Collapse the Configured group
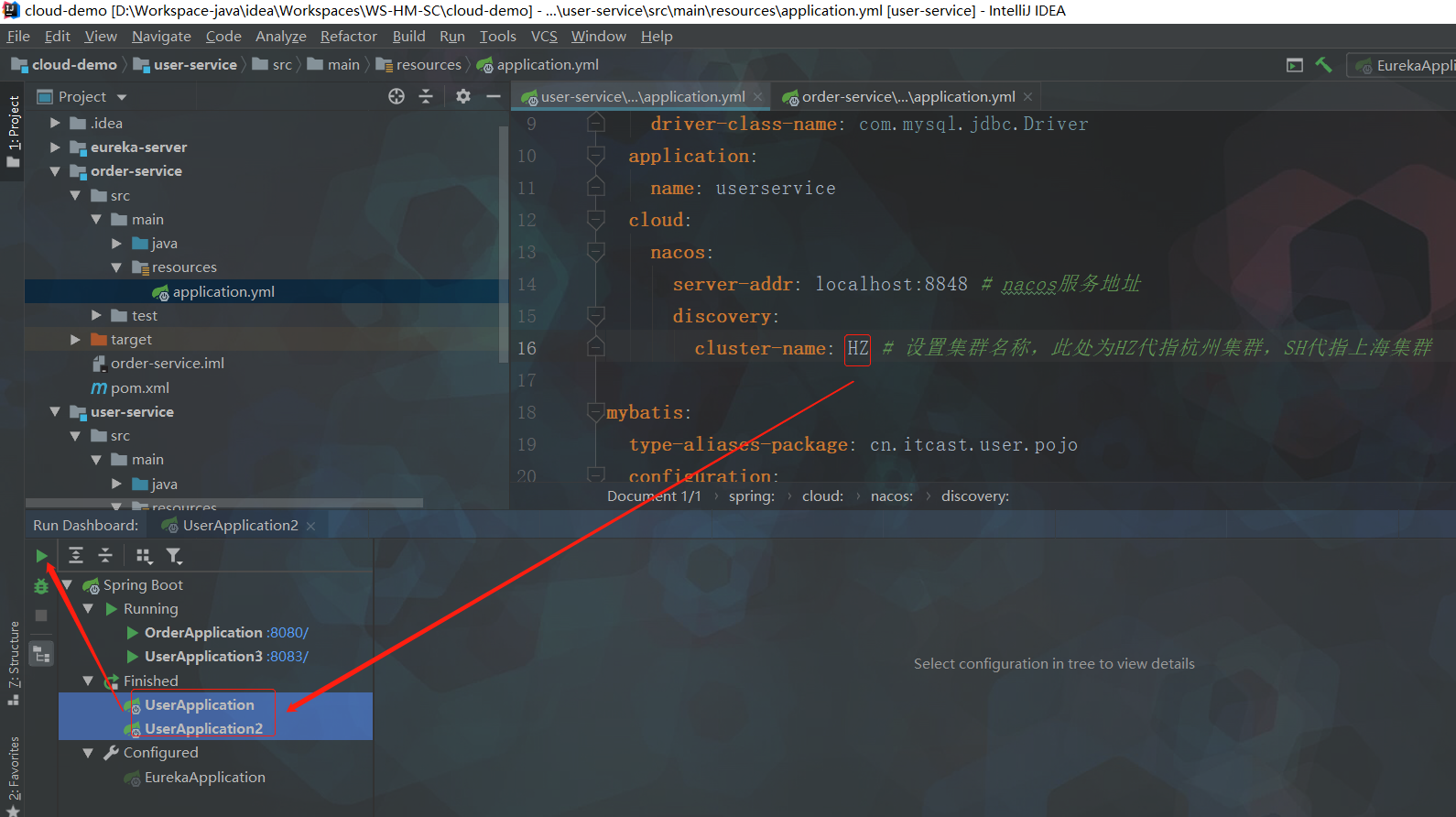This screenshot has width=1456, height=817. pyautogui.click(x=88, y=753)
